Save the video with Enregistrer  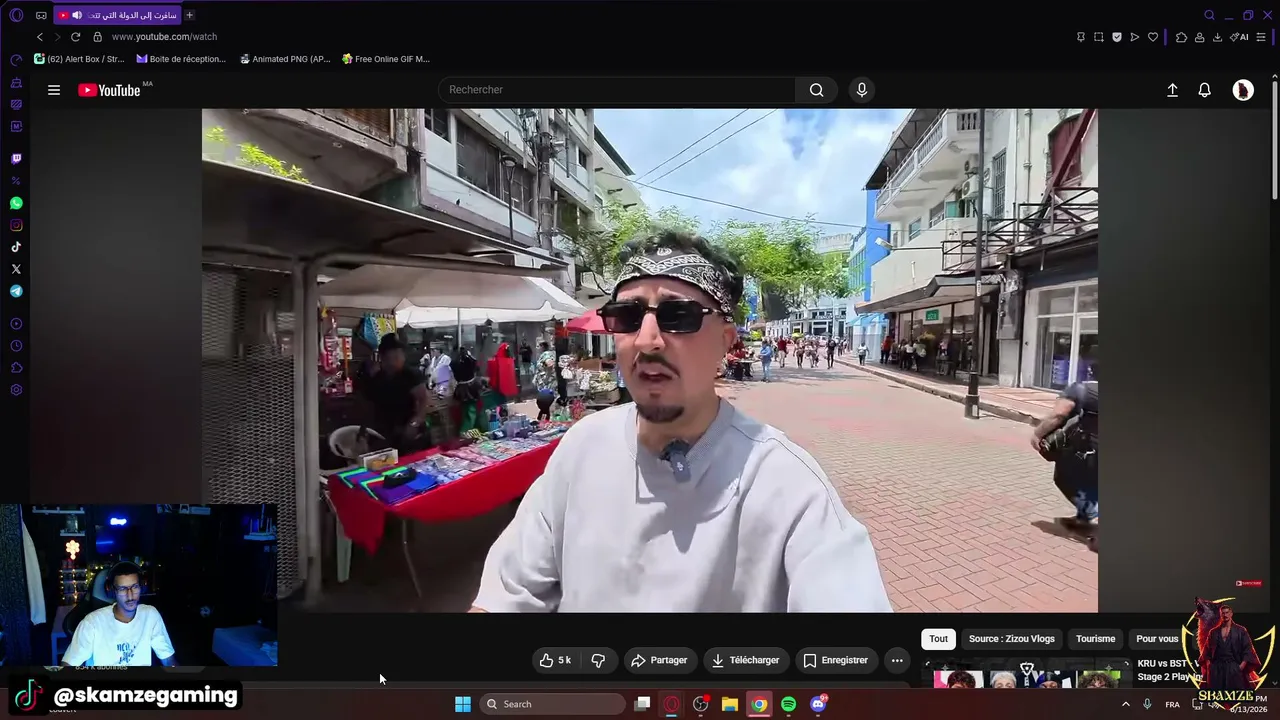[x=836, y=660]
